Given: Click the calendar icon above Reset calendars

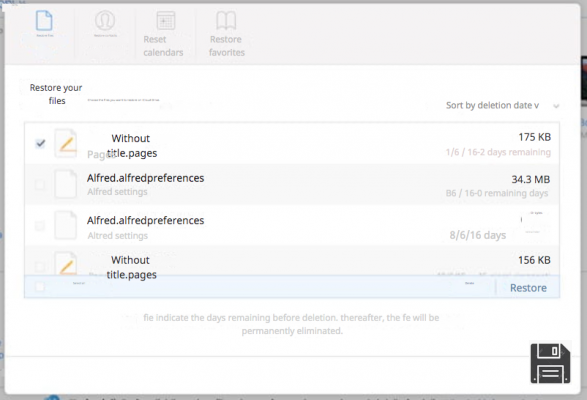Looking at the screenshot, I should (x=165, y=20).
